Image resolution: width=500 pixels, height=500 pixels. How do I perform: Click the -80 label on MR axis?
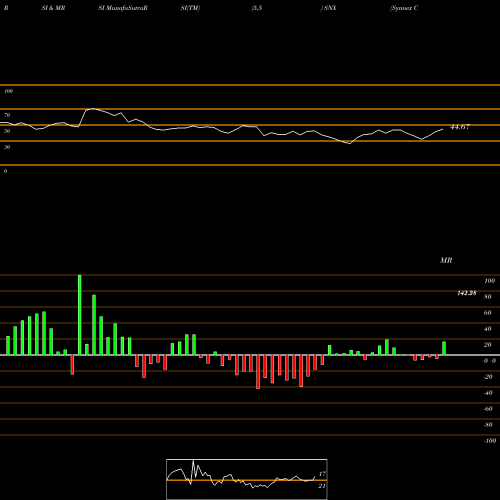point(488,425)
